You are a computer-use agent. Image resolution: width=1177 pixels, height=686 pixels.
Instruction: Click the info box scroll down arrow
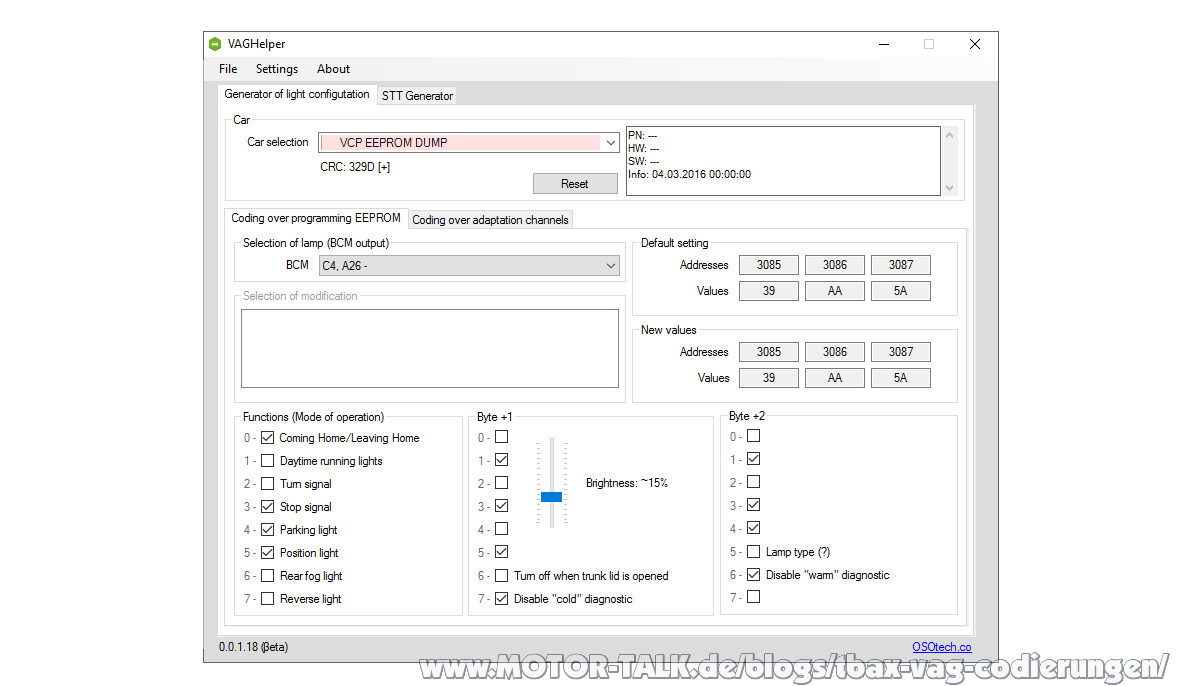click(950, 188)
